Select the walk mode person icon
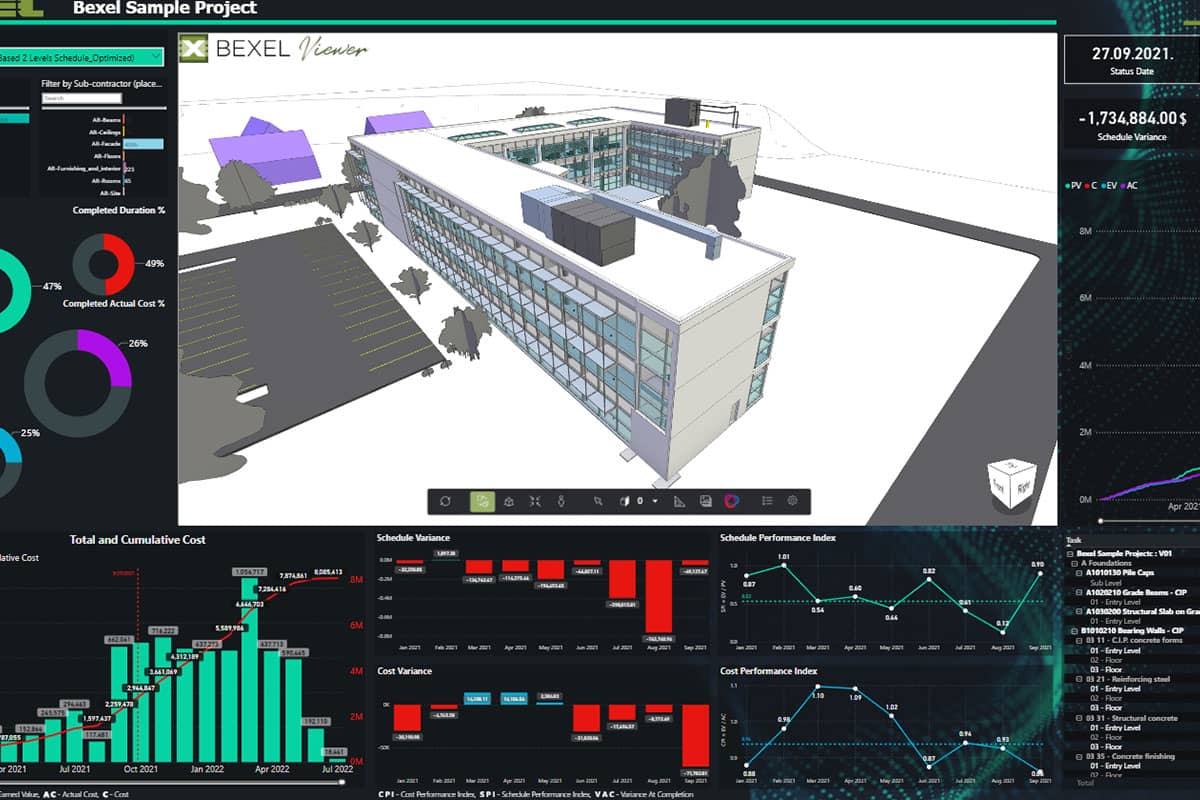This screenshot has height=800, width=1200. [561, 501]
